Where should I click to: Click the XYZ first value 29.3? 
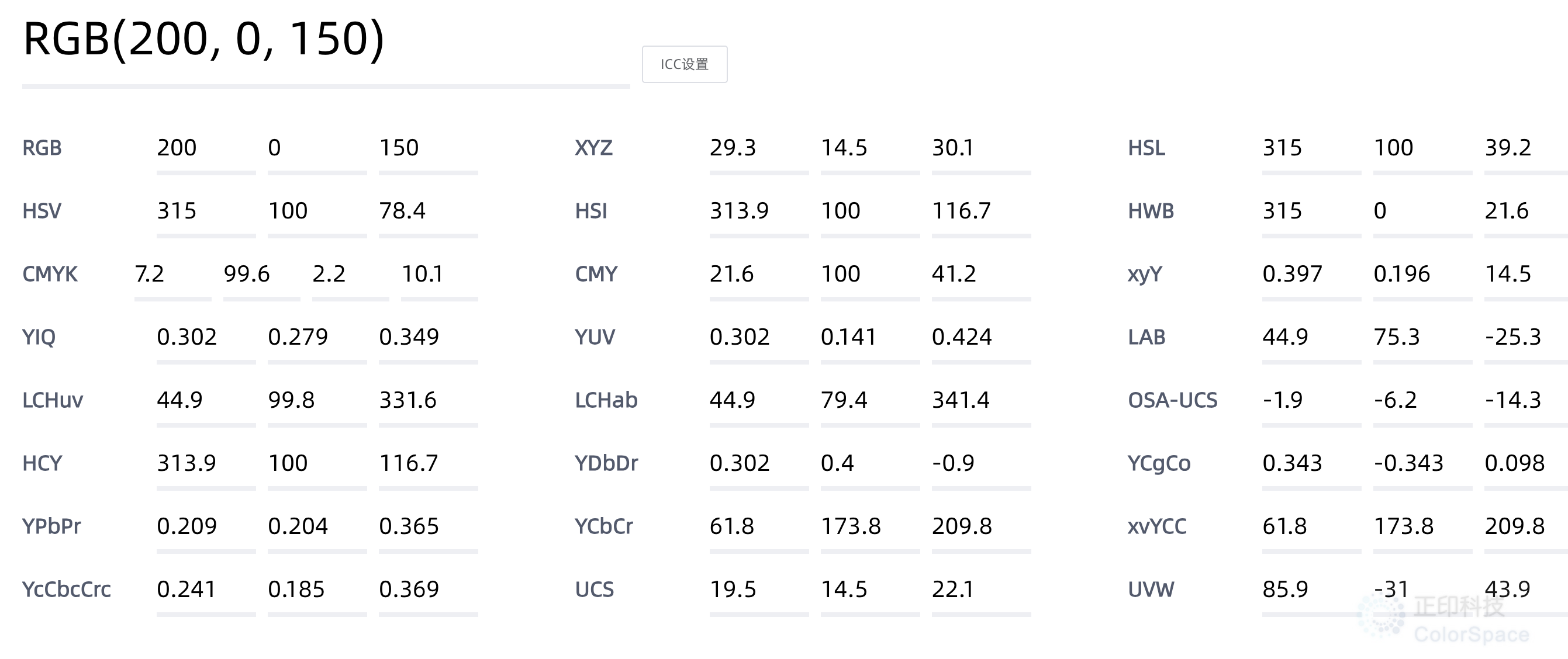click(759, 151)
